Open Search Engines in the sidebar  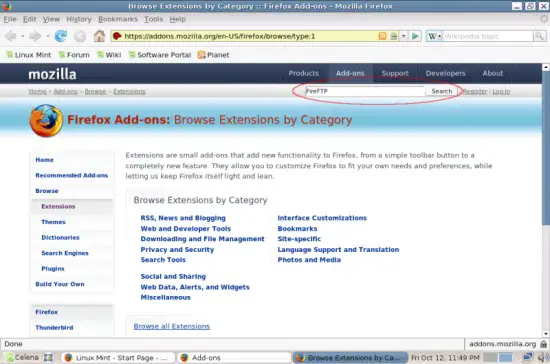65,253
